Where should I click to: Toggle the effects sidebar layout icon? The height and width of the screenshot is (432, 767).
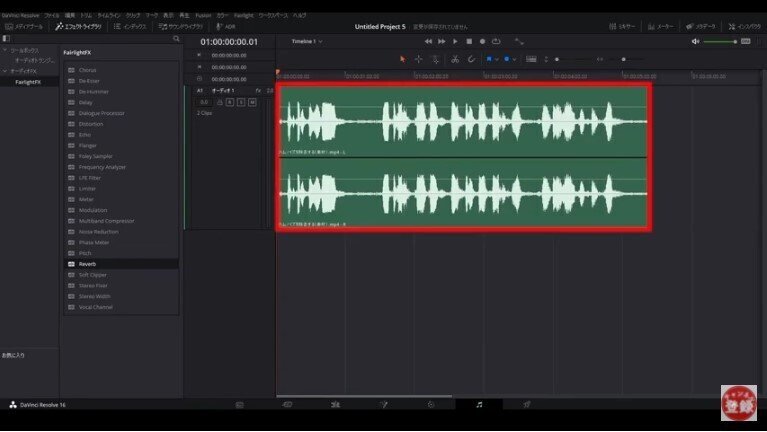(x=6, y=38)
